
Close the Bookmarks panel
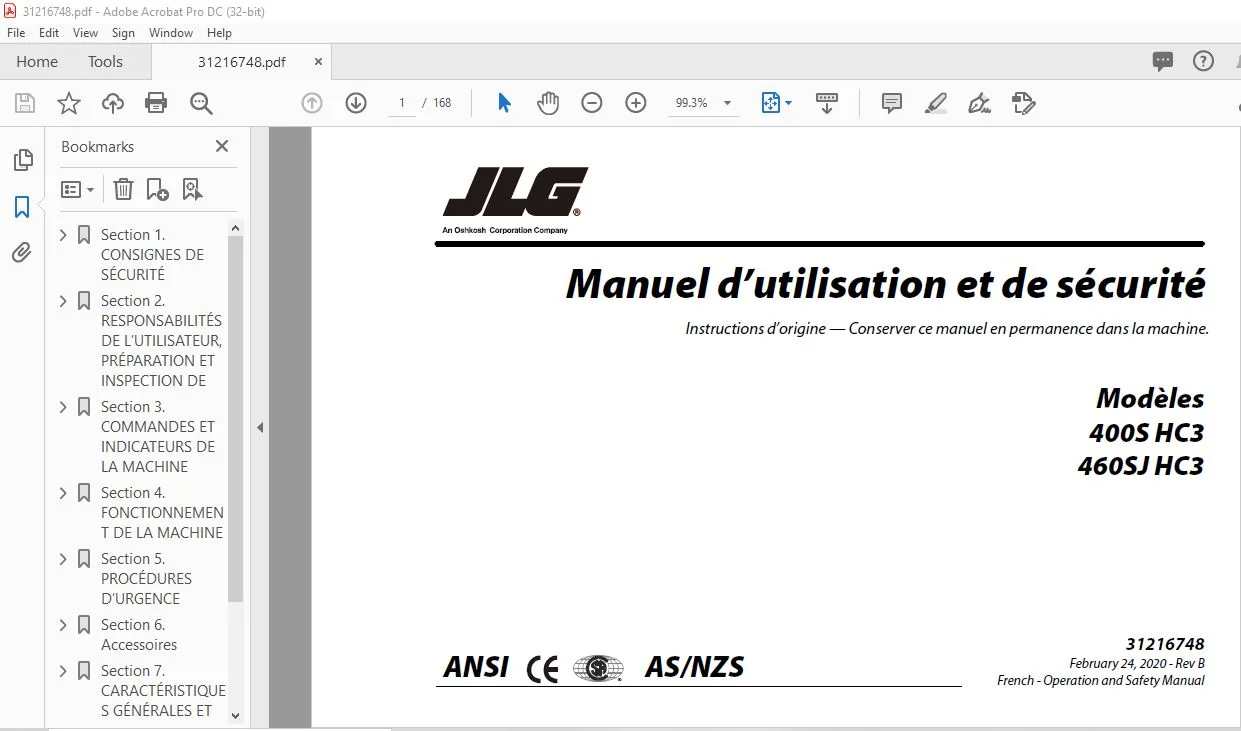(x=222, y=146)
